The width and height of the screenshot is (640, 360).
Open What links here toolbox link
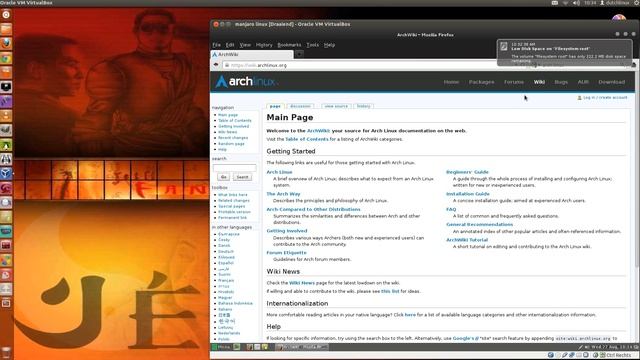233,195
